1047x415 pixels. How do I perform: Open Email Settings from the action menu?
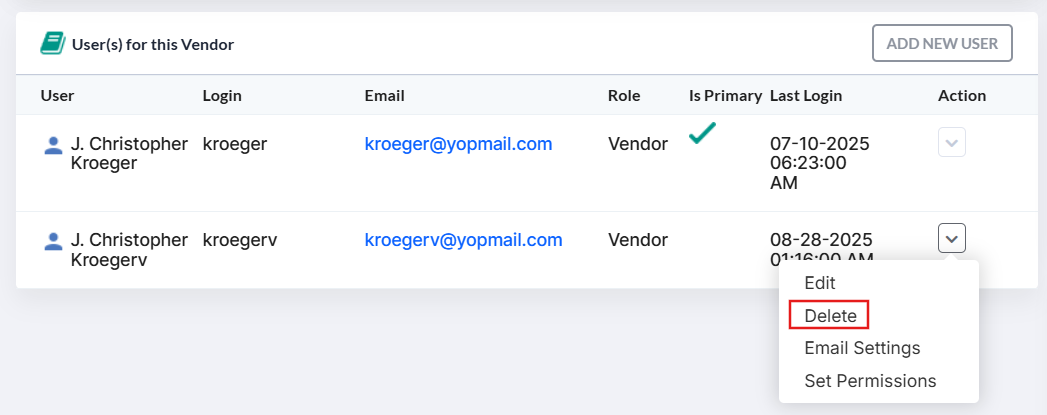click(x=862, y=348)
